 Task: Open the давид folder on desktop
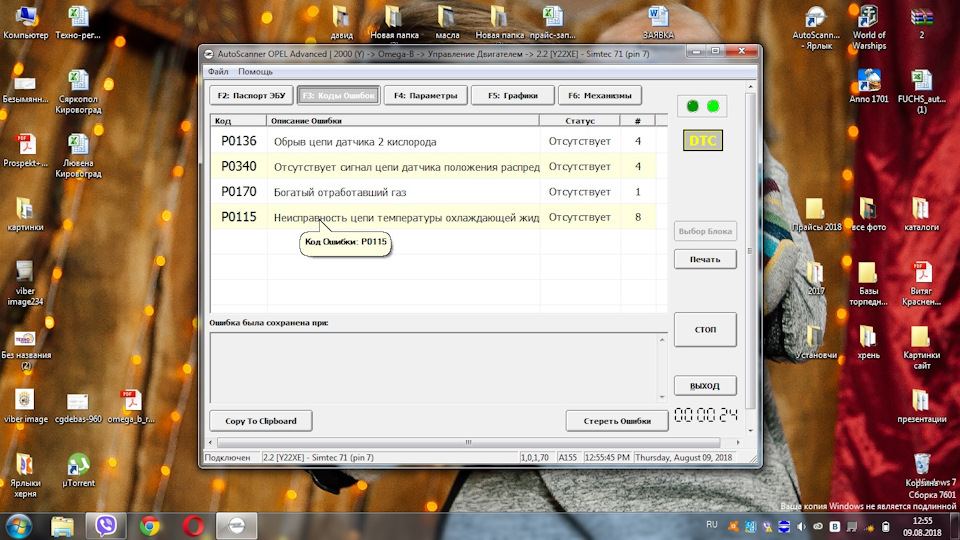click(341, 21)
